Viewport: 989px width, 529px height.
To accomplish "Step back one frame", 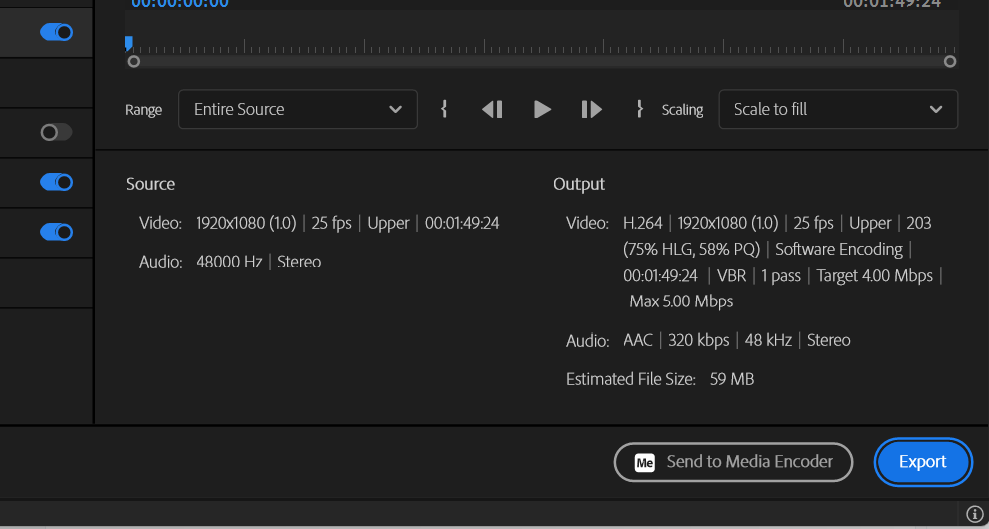I will 492,109.
